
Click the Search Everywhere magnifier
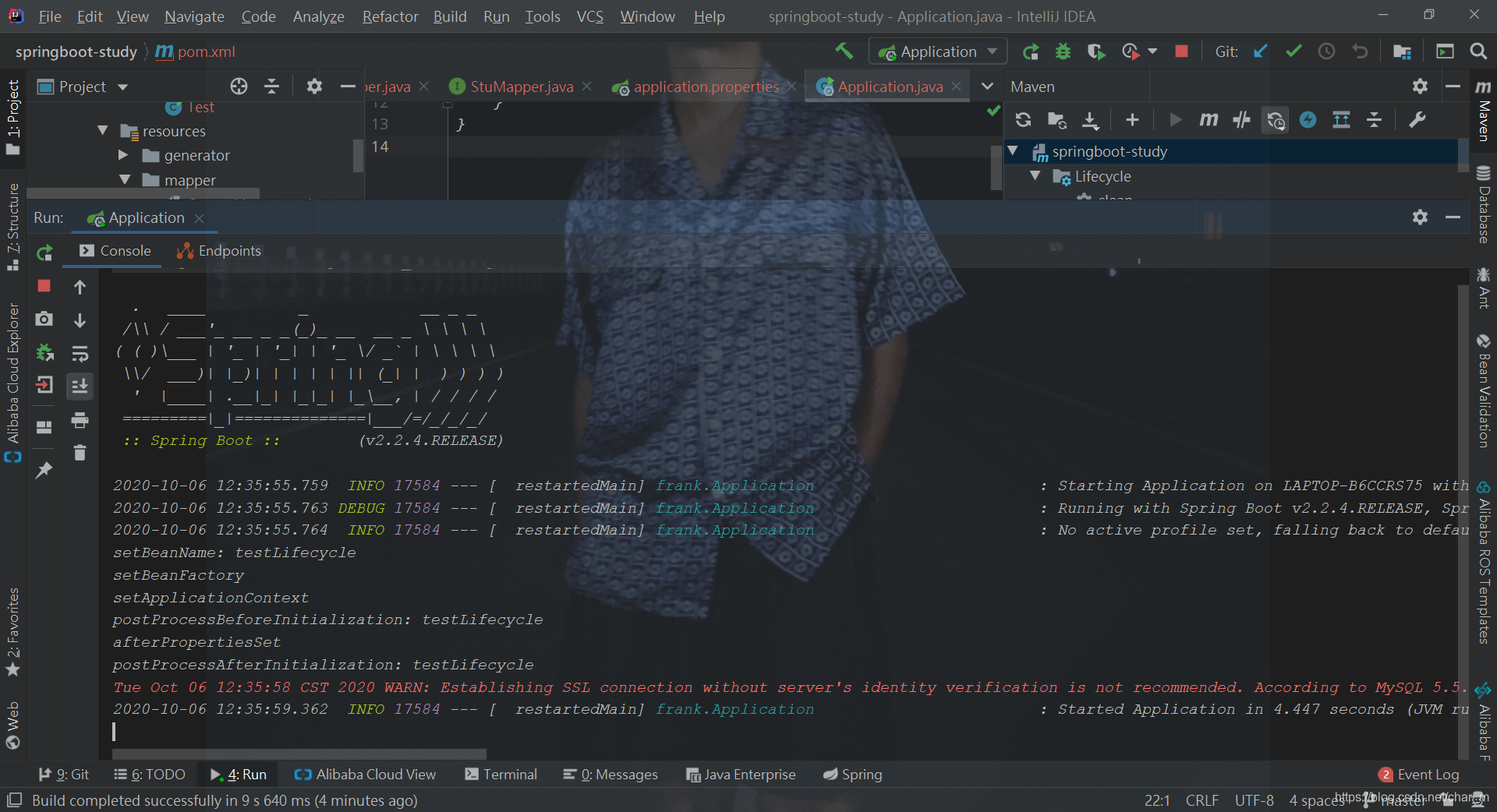tap(1478, 51)
